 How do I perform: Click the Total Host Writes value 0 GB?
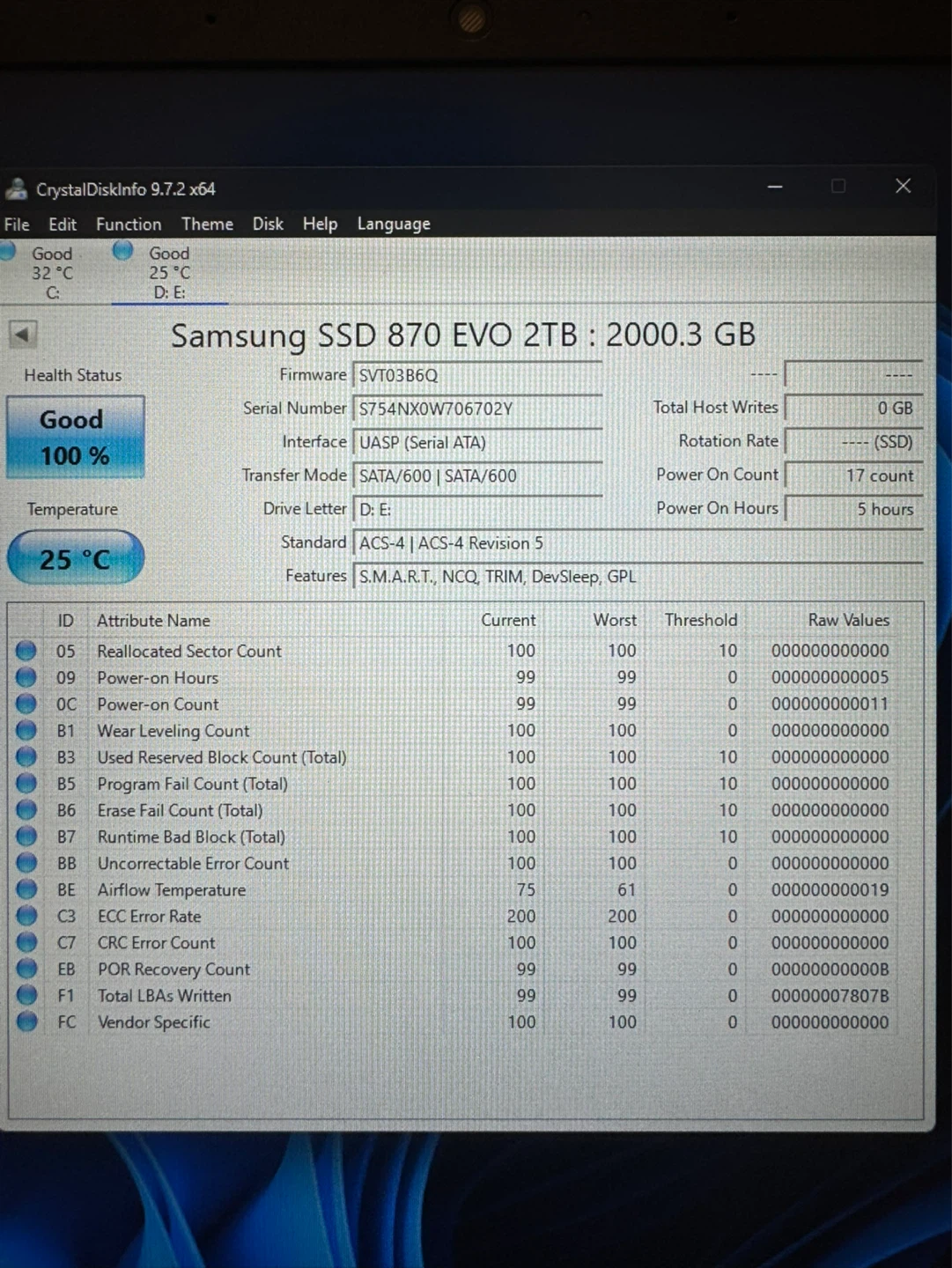click(x=853, y=408)
